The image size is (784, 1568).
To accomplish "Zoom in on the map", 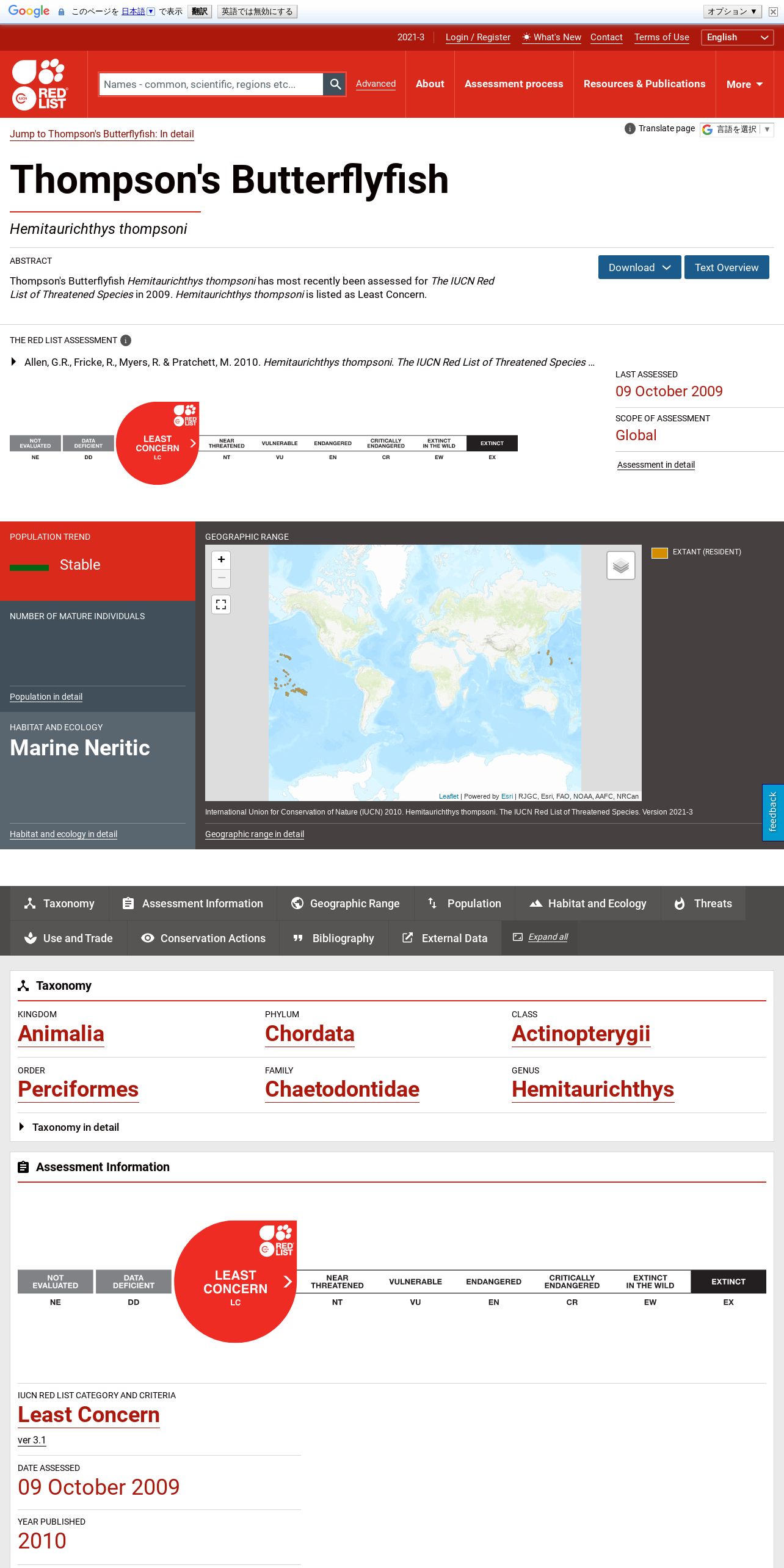I will click(221, 560).
